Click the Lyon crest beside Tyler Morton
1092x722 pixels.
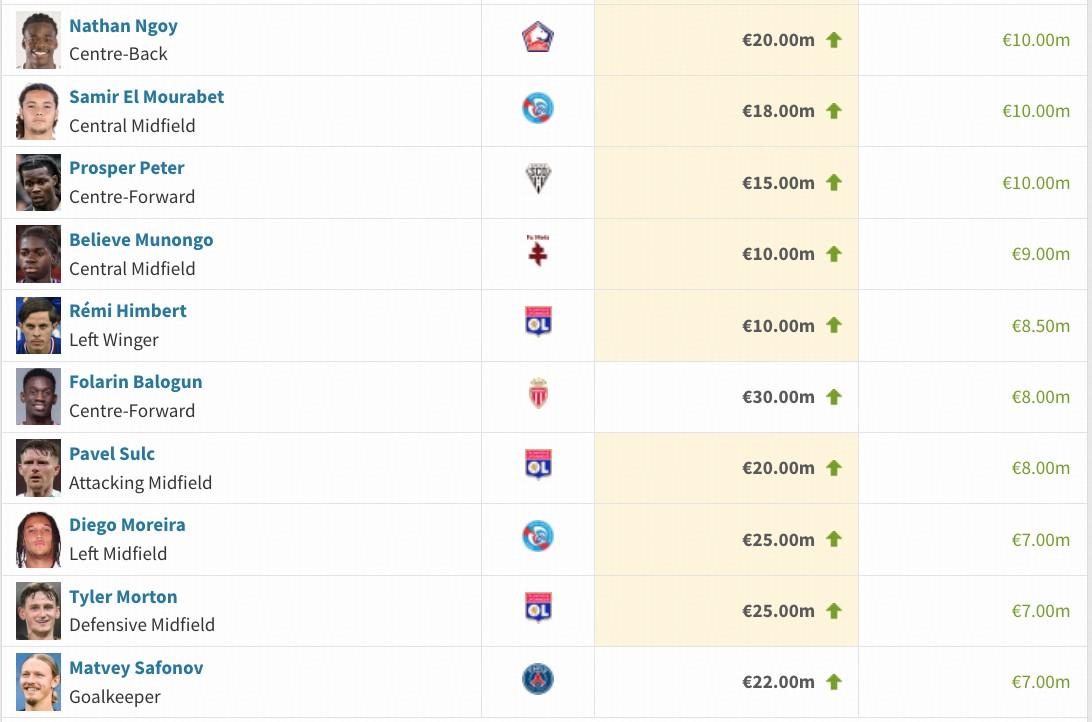(538, 608)
